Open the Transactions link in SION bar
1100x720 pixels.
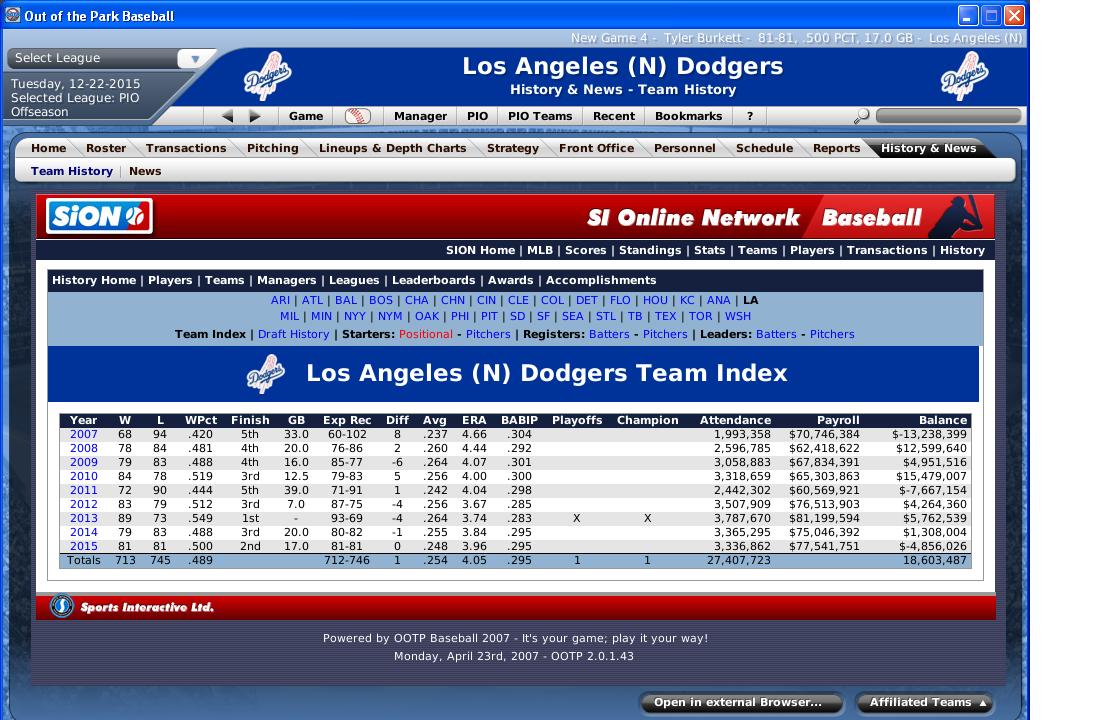(x=887, y=251)
